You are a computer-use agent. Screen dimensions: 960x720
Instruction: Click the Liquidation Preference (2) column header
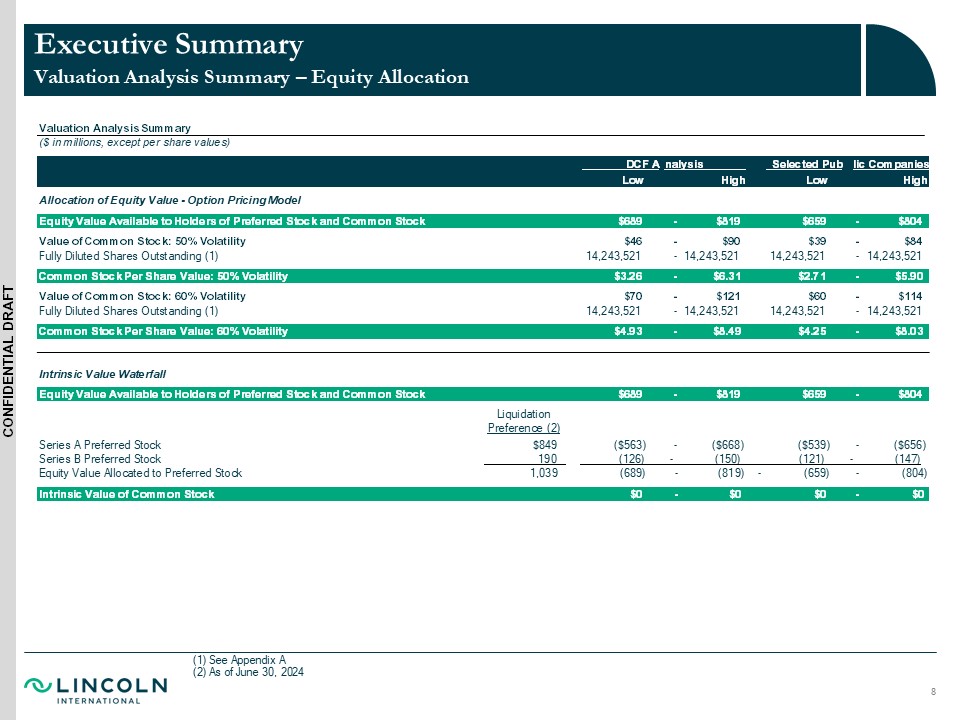tap(523, 421)
